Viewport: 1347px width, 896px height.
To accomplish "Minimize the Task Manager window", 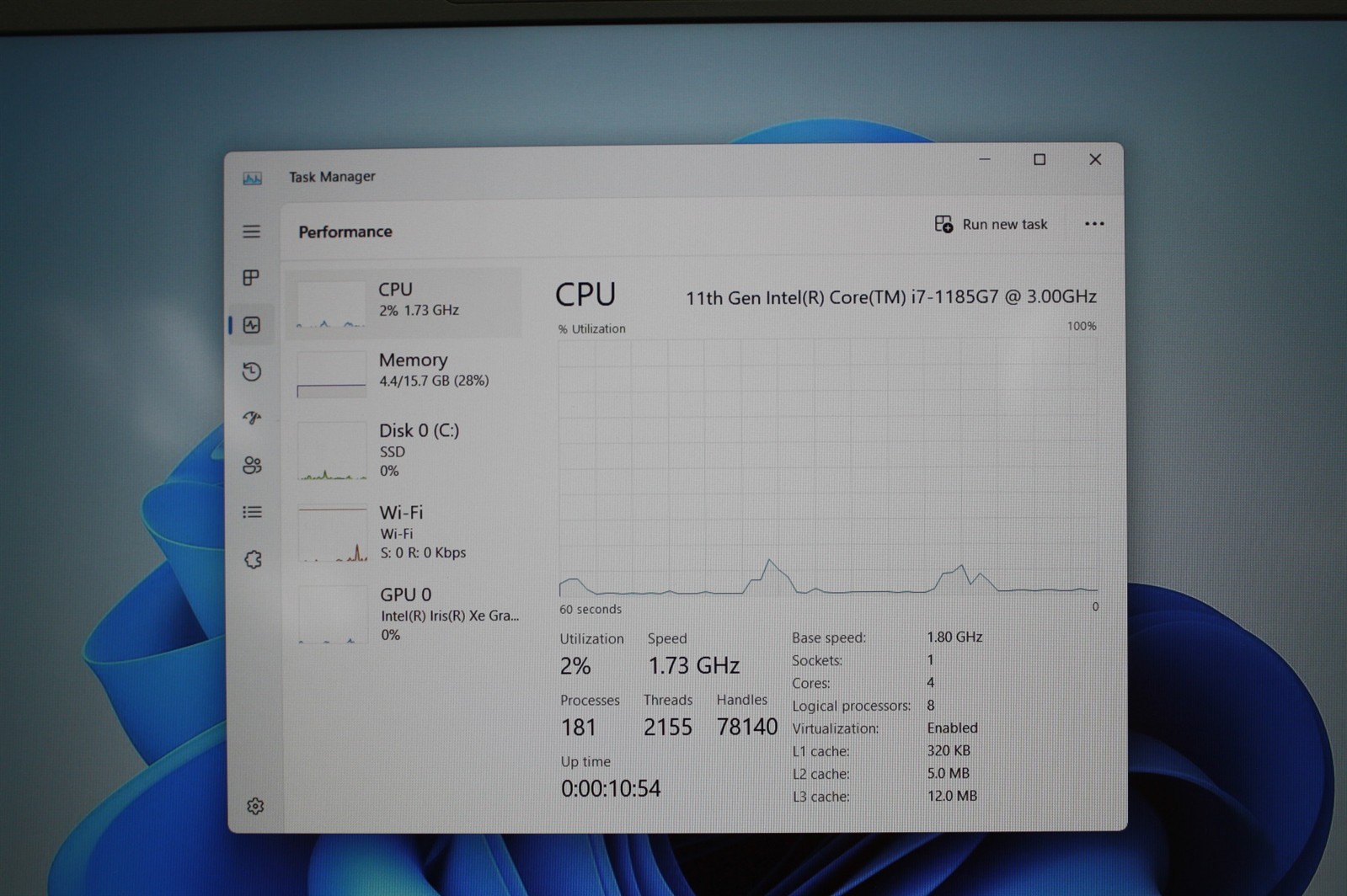I will [x=985, y=159].
